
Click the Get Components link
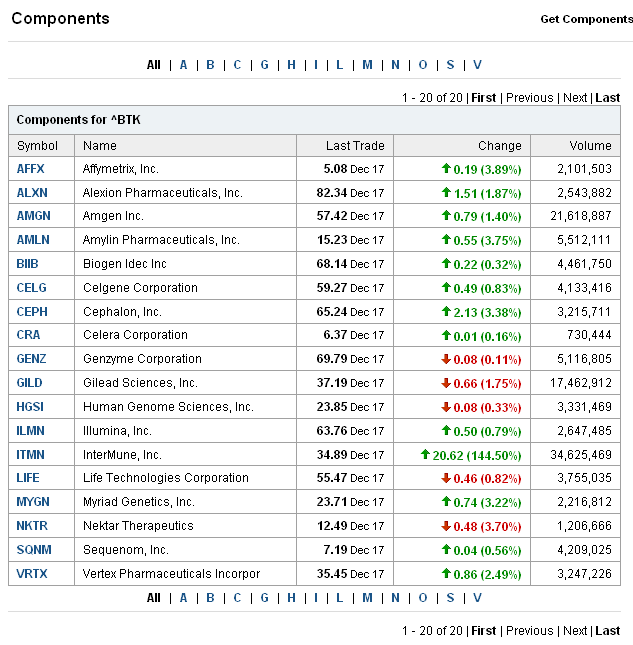[587, 19]
